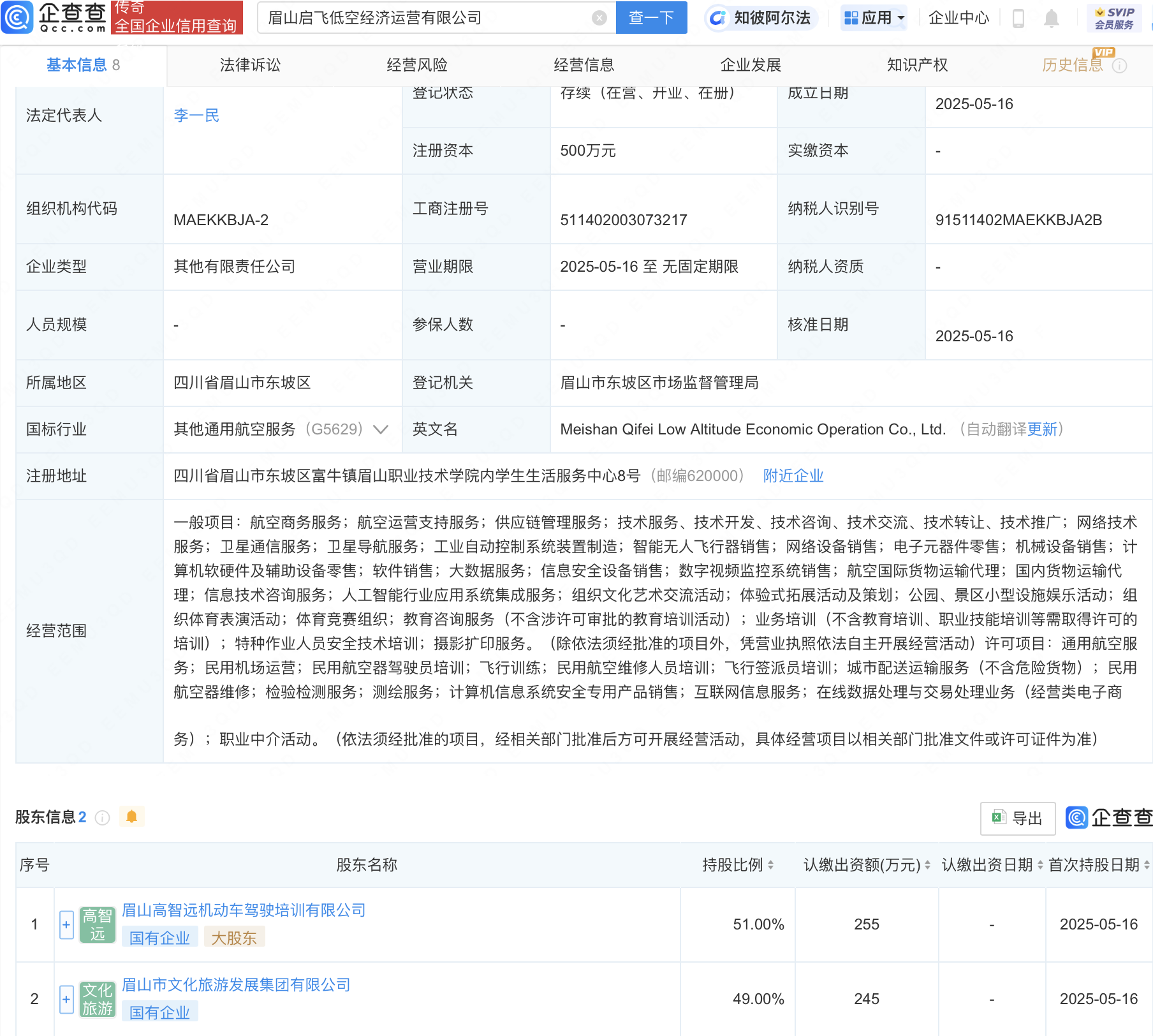Click 文化旅游 company logo thumbnail
This screenshot has width=1153, height=1036.
(x=98, y=1000)
